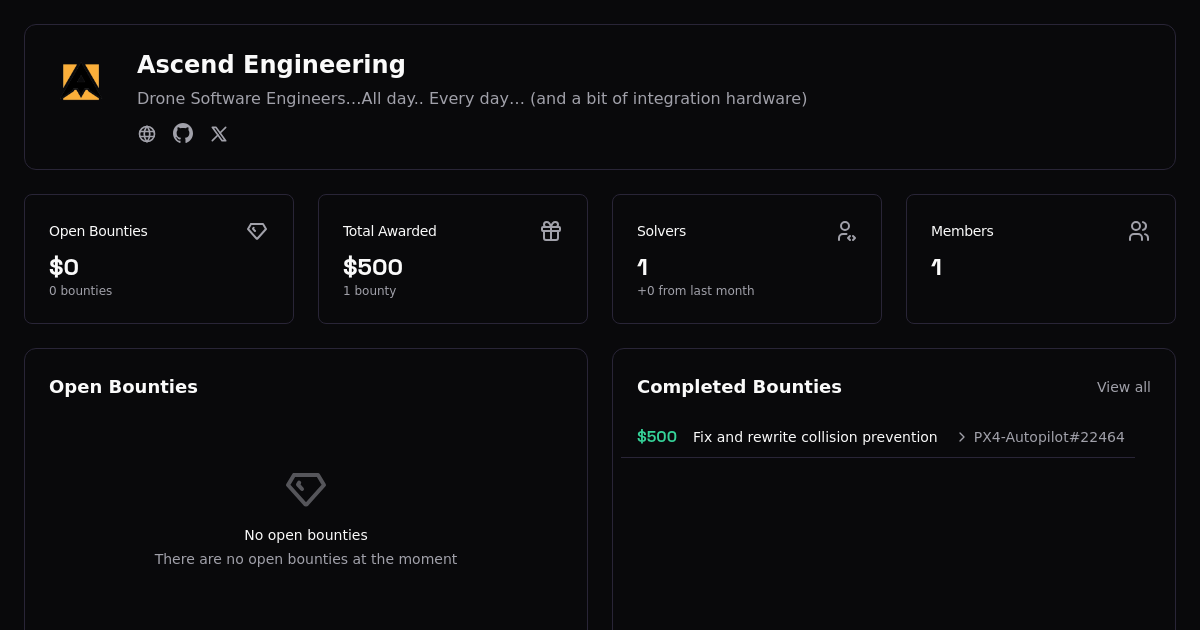Click the Solvers developer icon
The width and height of the screenshot is (1200, 630).
pos(846,231)
